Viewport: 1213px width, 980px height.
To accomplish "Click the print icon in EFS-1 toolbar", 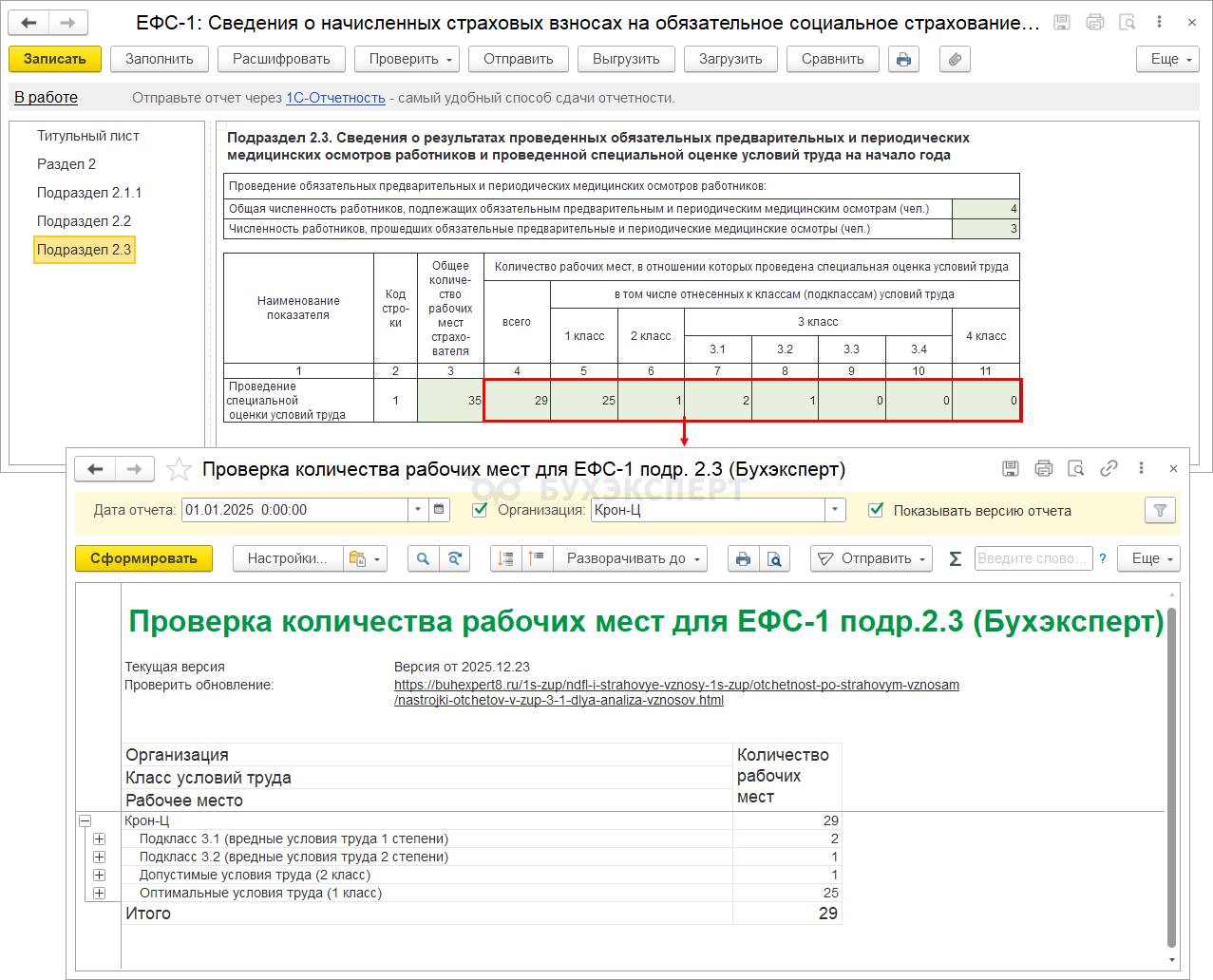I will (903, 60).
